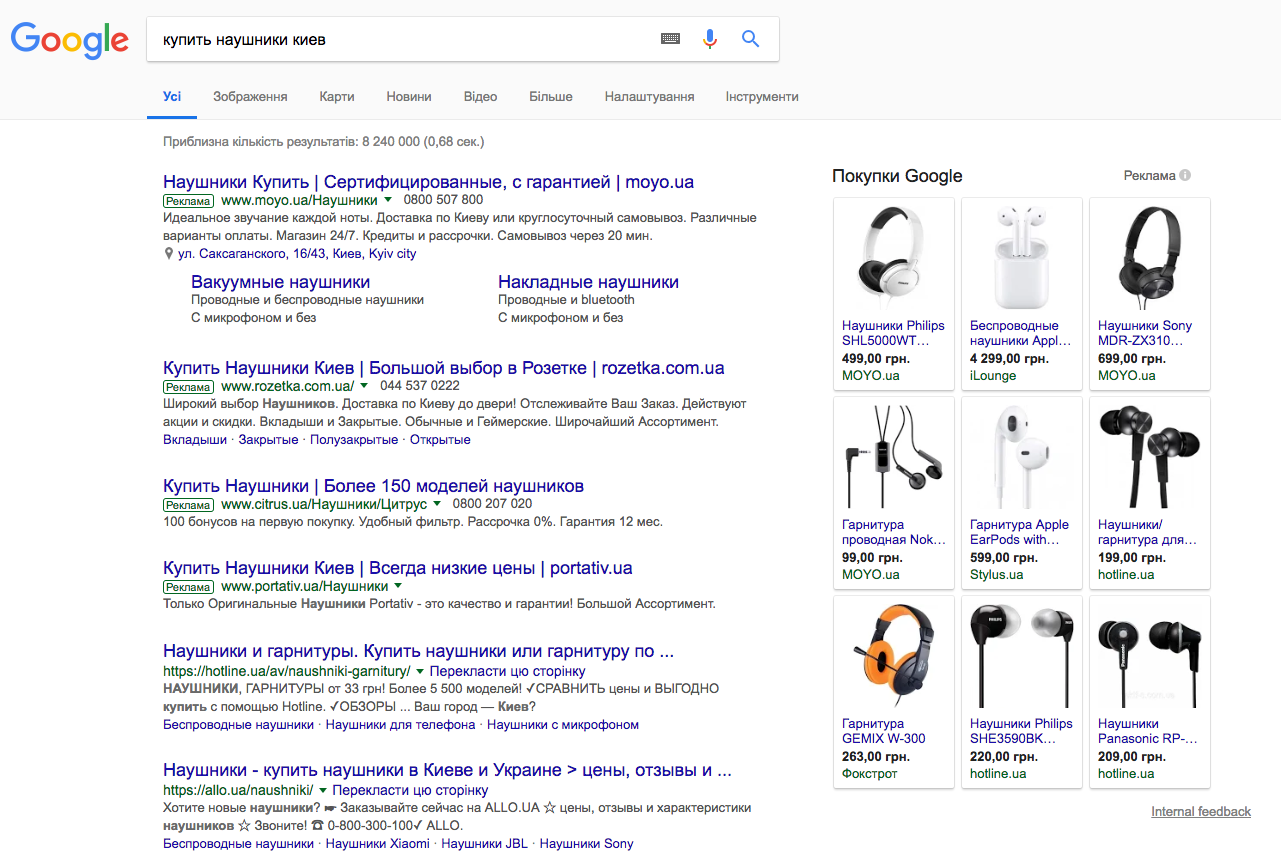1281x866 pixels.
Task: Open the Новини tab
Action: [409, 97]
